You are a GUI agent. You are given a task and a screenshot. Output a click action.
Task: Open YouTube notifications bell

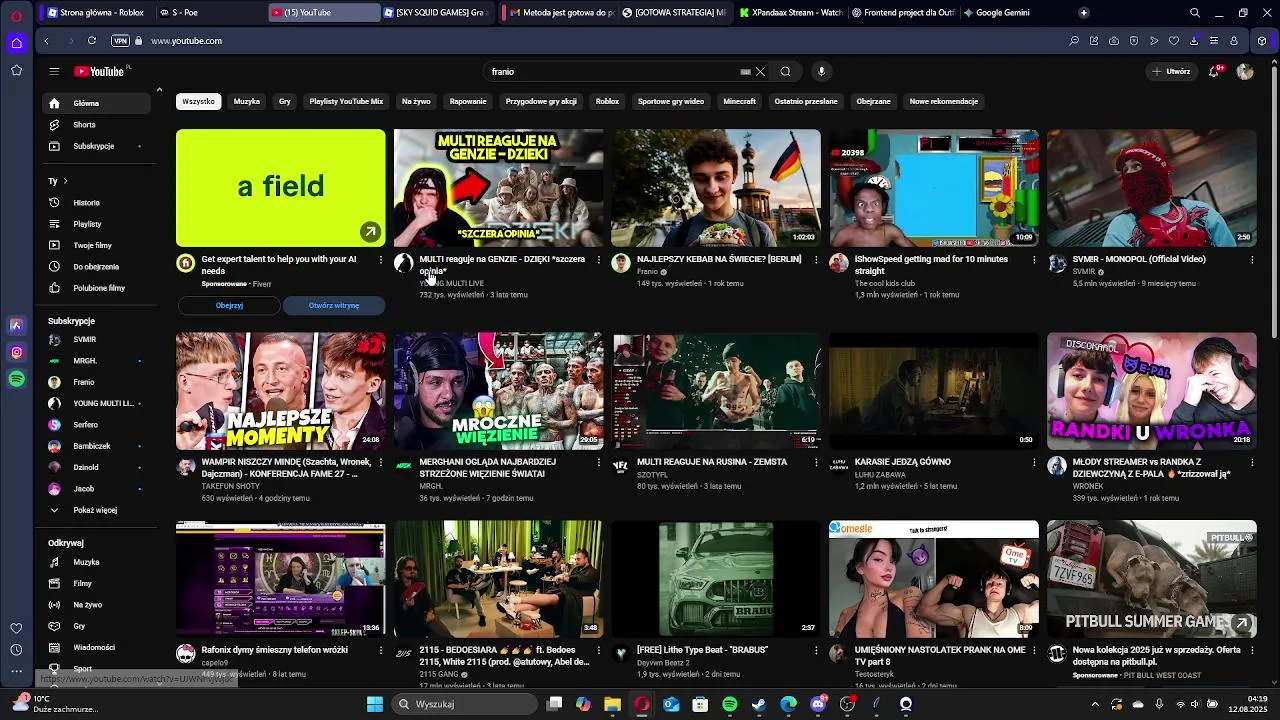1215,71
